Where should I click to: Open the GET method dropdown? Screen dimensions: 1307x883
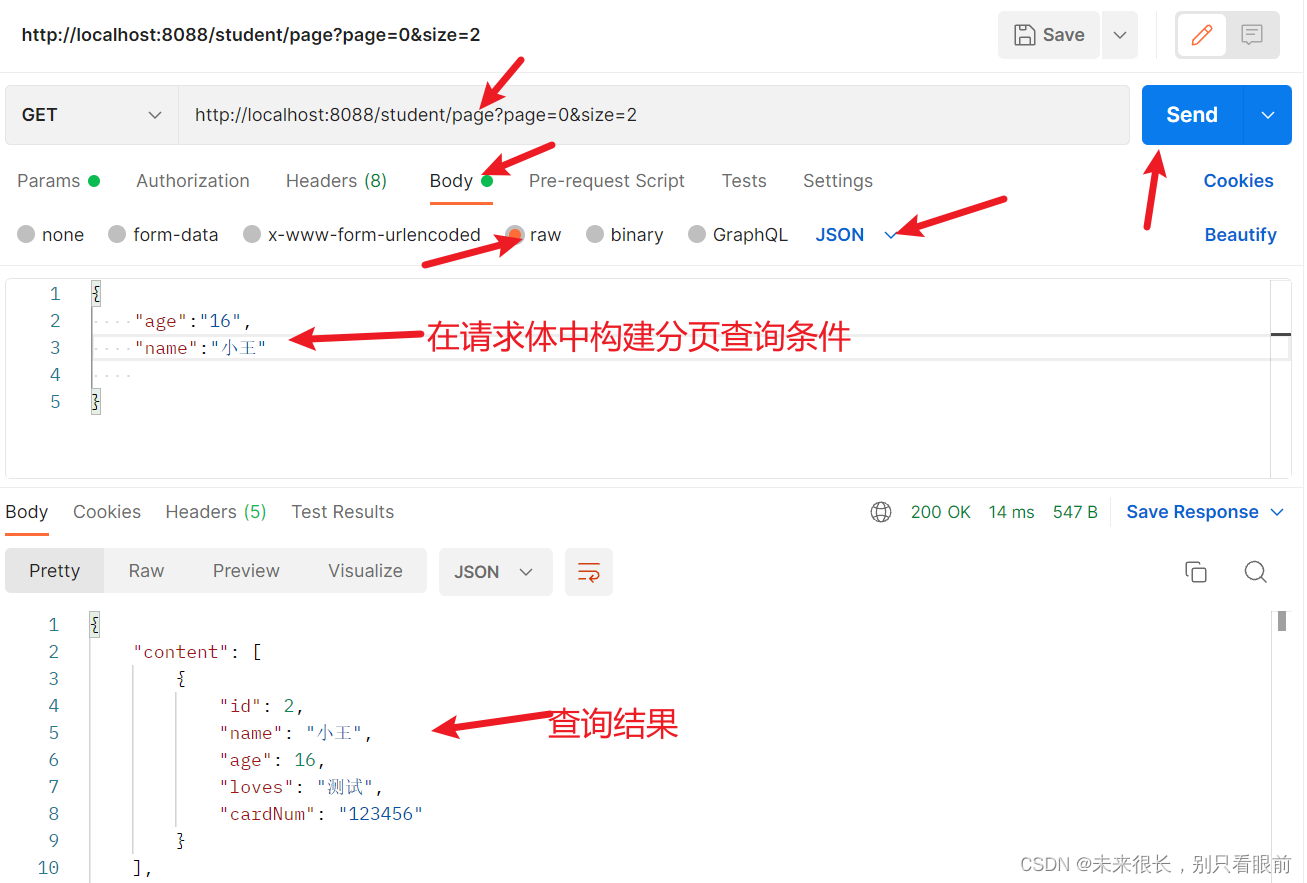click(x=90, y=114)
